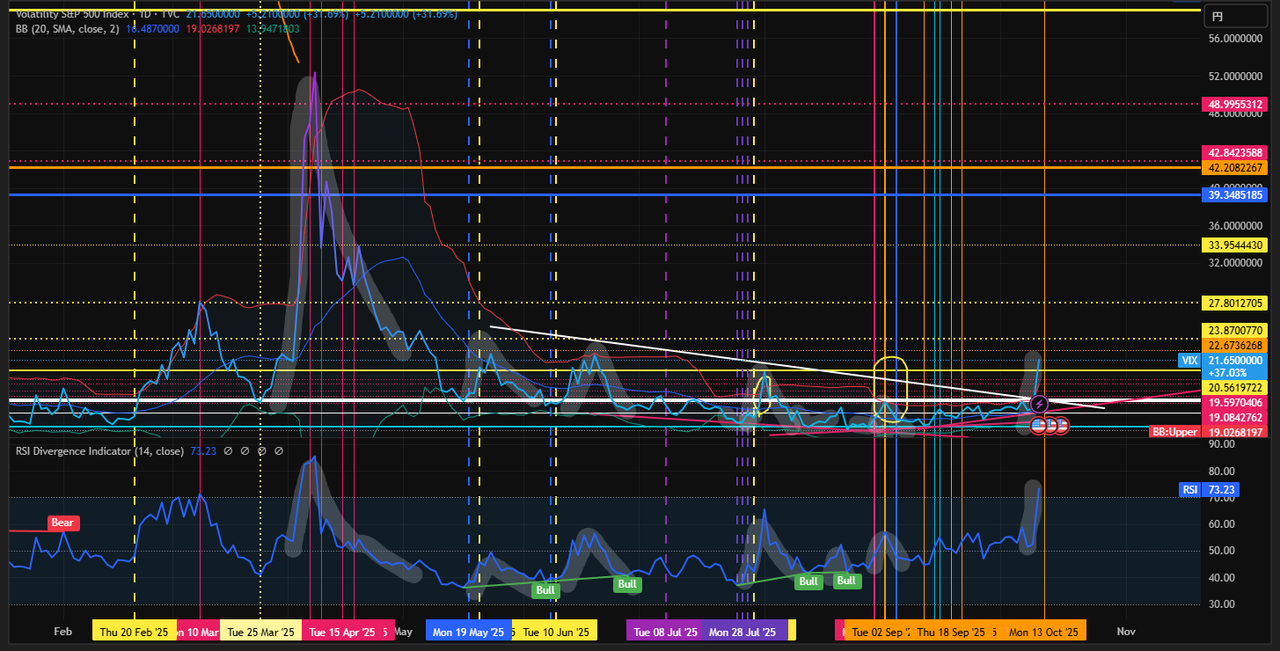
Task: Click the Volatility S&P 500 Index title
Action: (x=70, y=14)
